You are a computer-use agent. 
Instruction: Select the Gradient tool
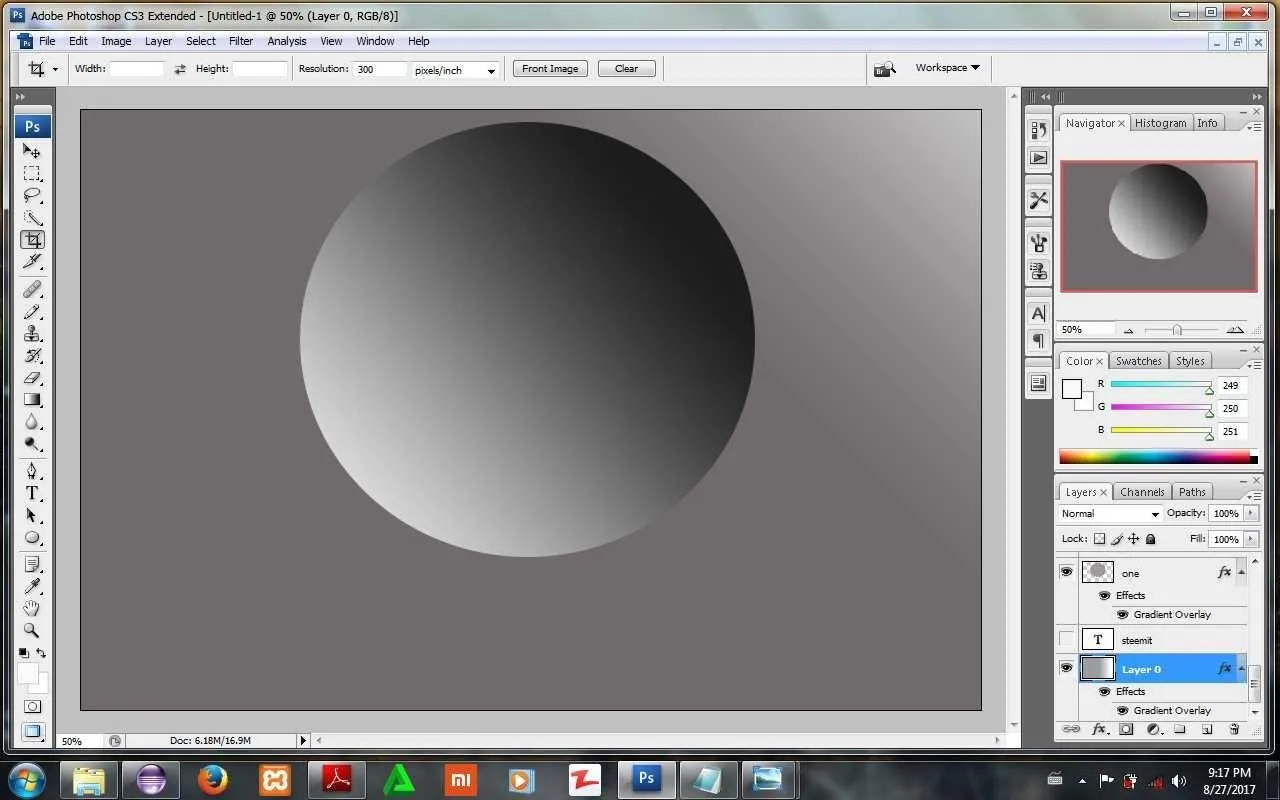point(32,400)
